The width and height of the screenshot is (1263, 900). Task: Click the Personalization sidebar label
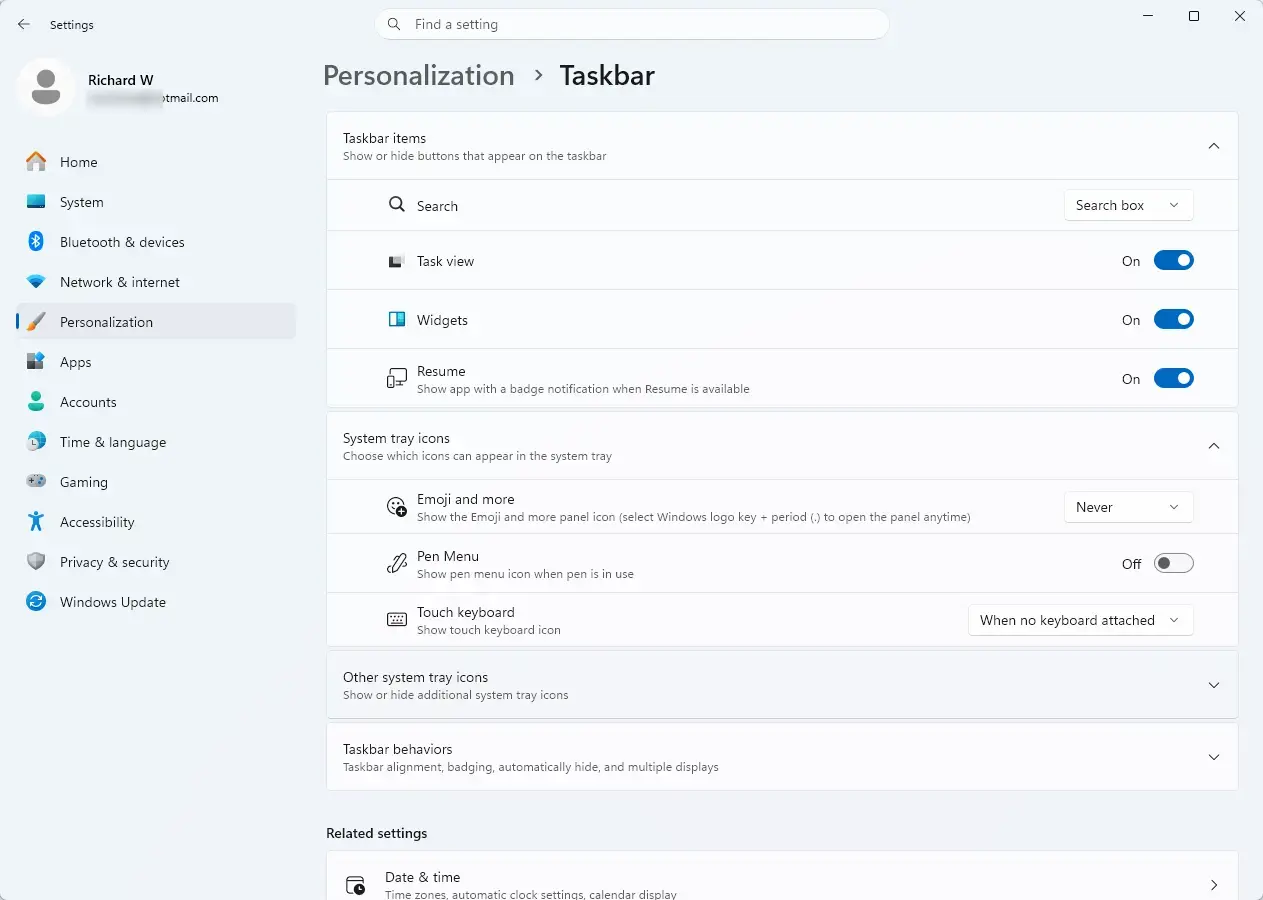[106, 322]
